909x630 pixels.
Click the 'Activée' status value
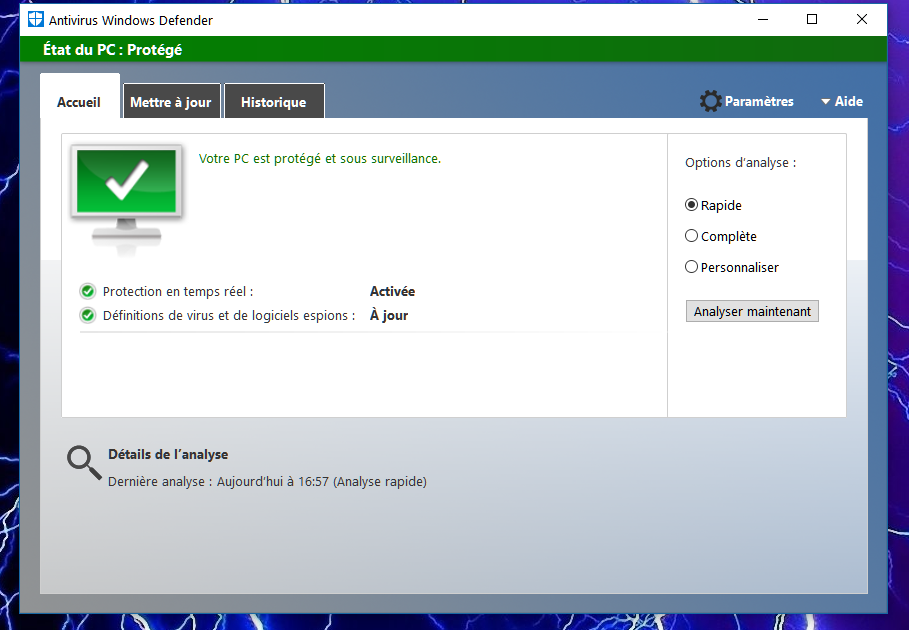392,291
